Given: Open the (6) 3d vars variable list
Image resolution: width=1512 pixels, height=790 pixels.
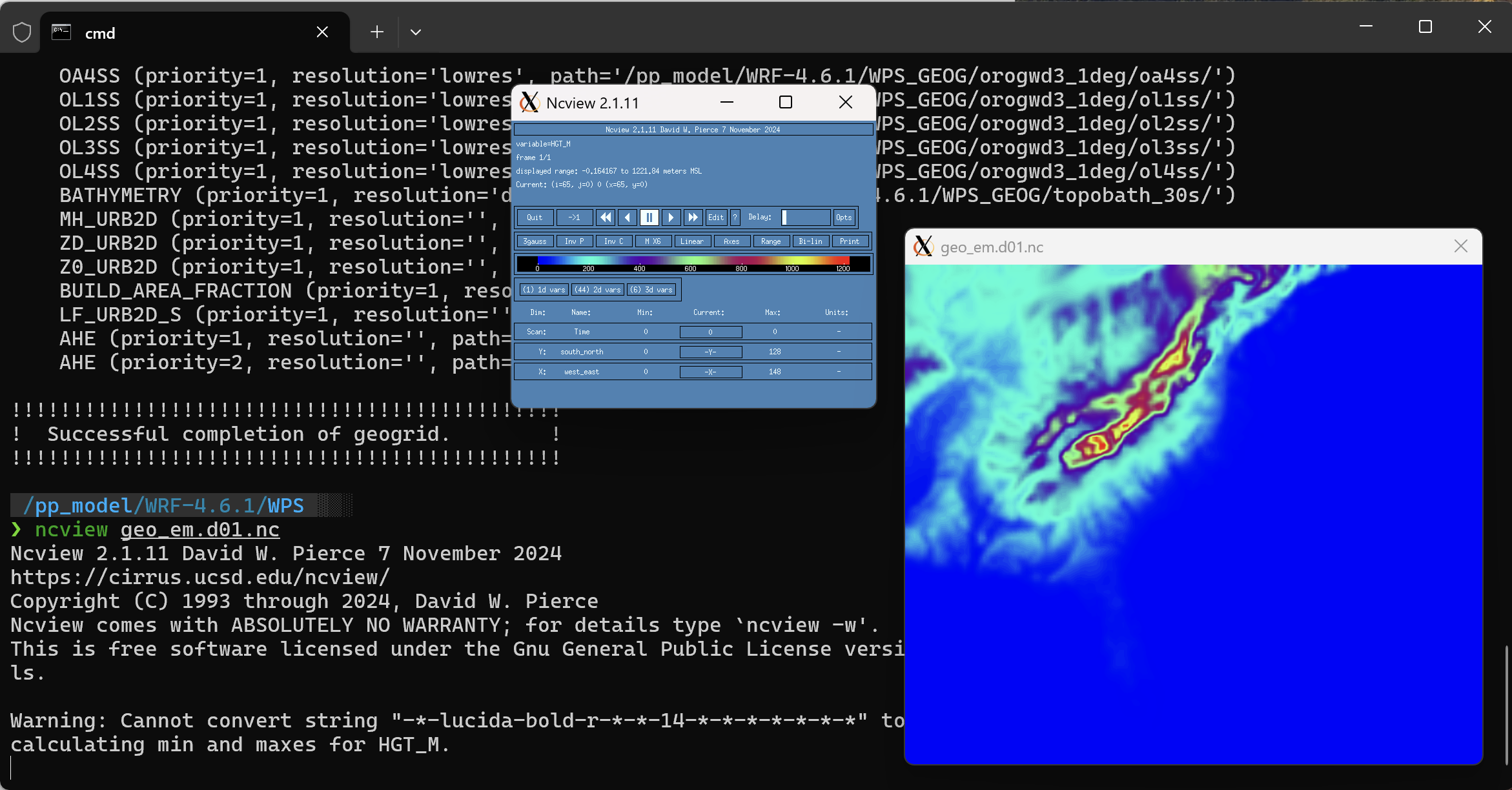Looking at the screenshot, I should (x=651, y=289).
